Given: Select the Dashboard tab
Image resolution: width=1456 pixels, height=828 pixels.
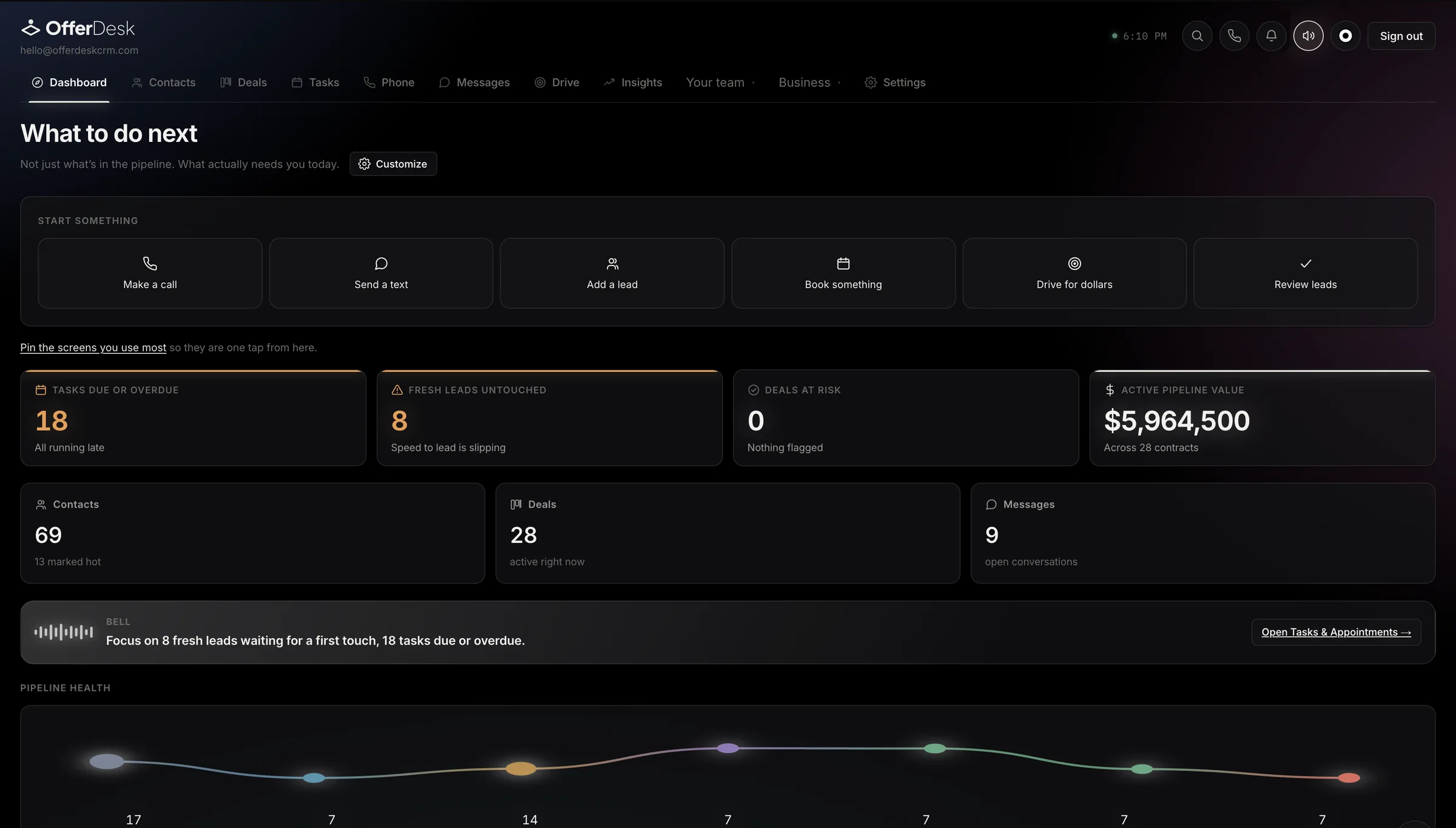Looking at the screenshot, I should pos(69,82).
